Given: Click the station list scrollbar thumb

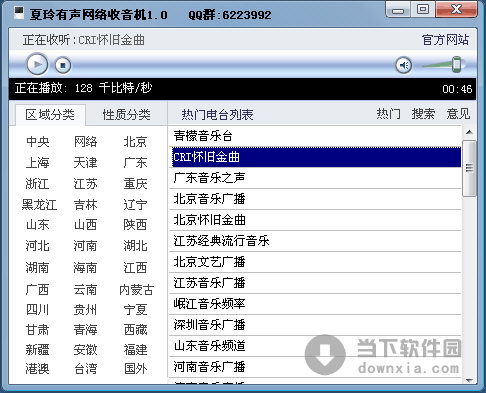Looking at the screenshot, I should 469,168.
